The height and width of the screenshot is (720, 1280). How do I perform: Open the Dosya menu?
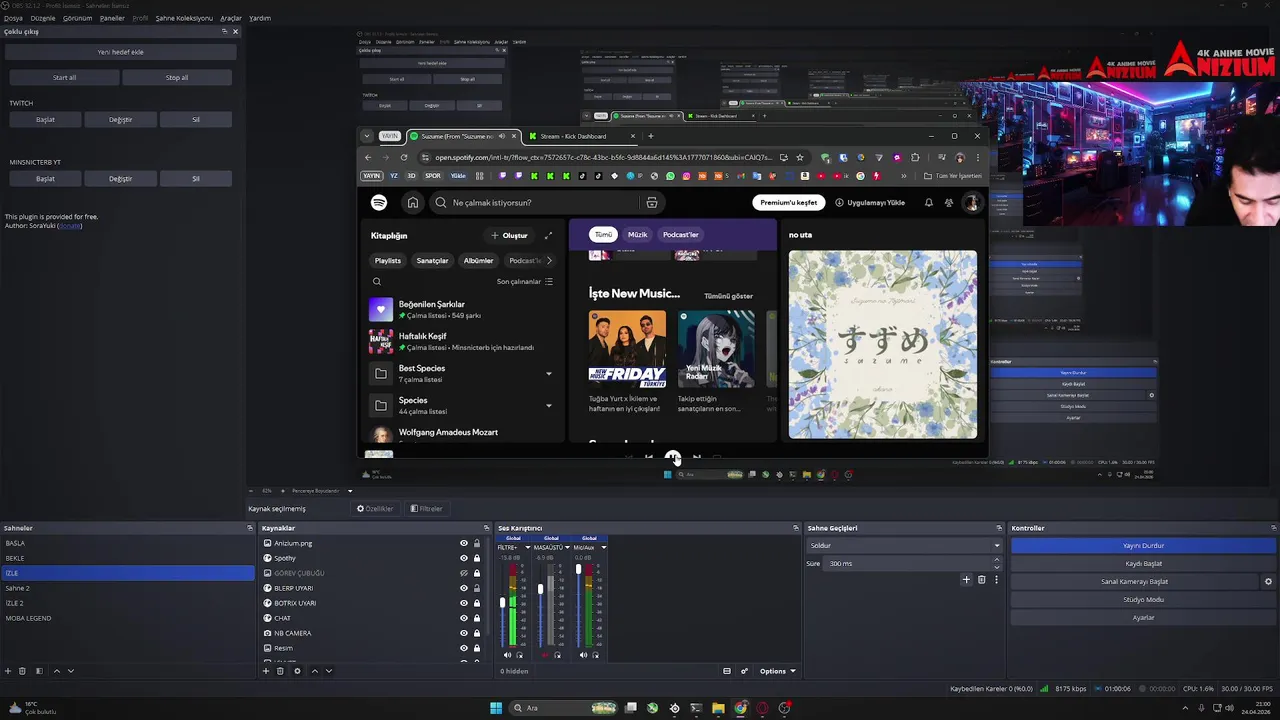(x=13, y=18)
